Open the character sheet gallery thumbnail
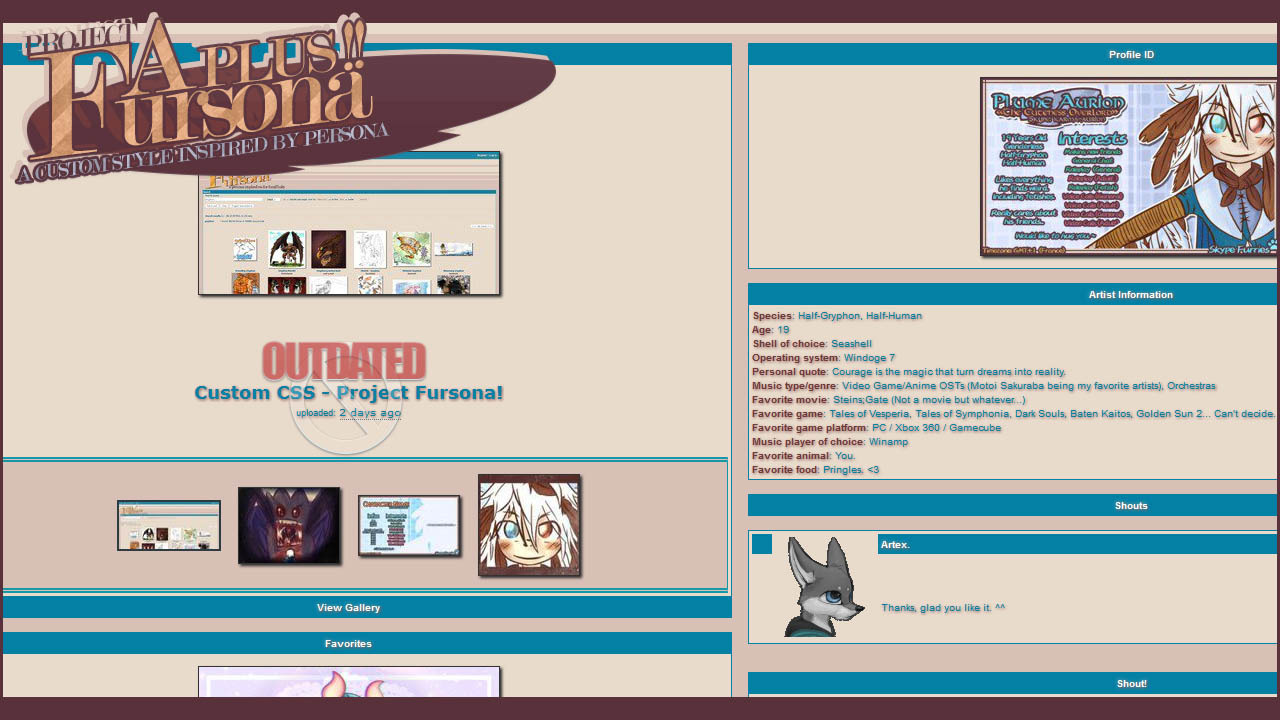 409,525
